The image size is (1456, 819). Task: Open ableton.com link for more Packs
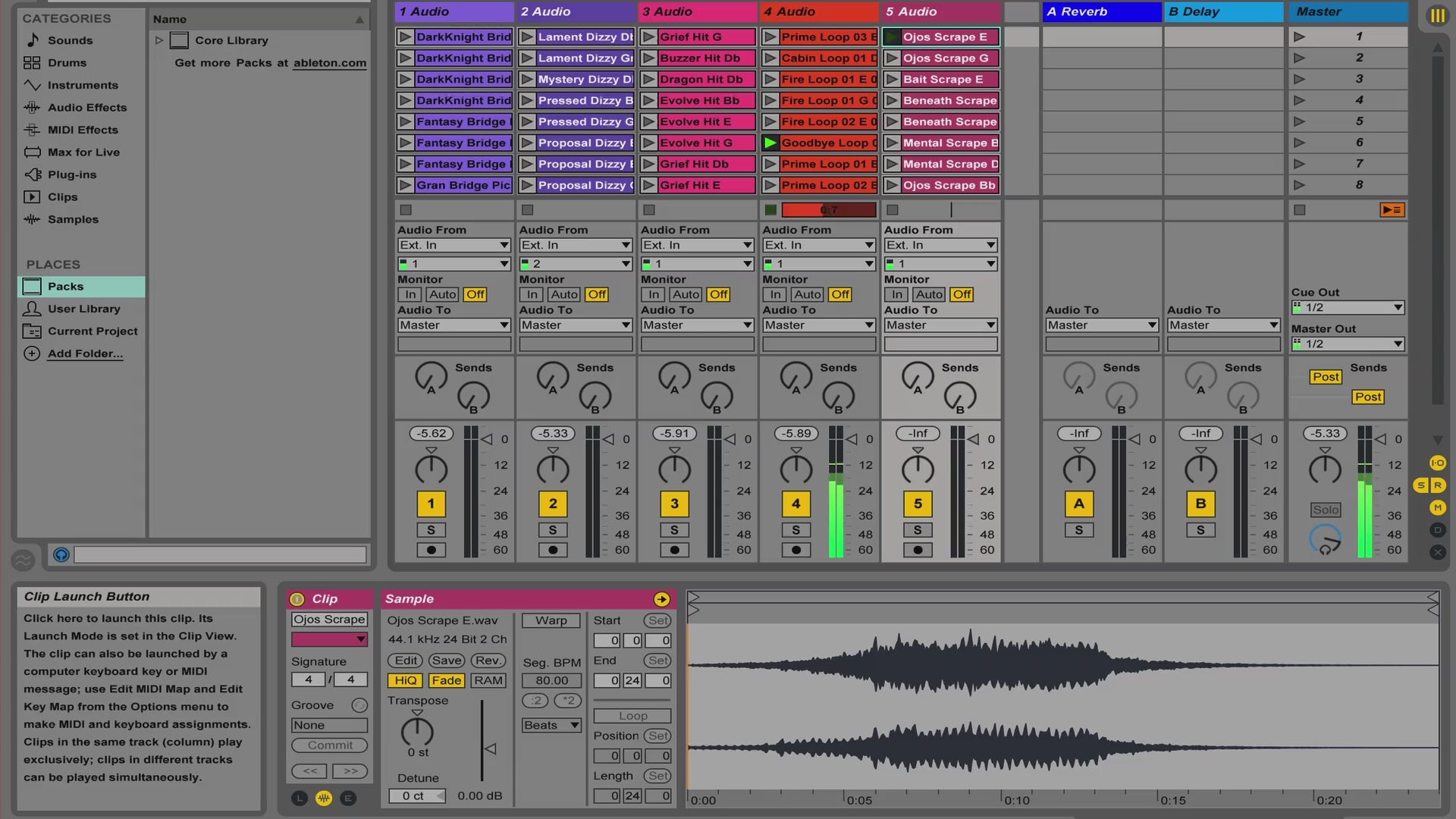pos(330,63)
